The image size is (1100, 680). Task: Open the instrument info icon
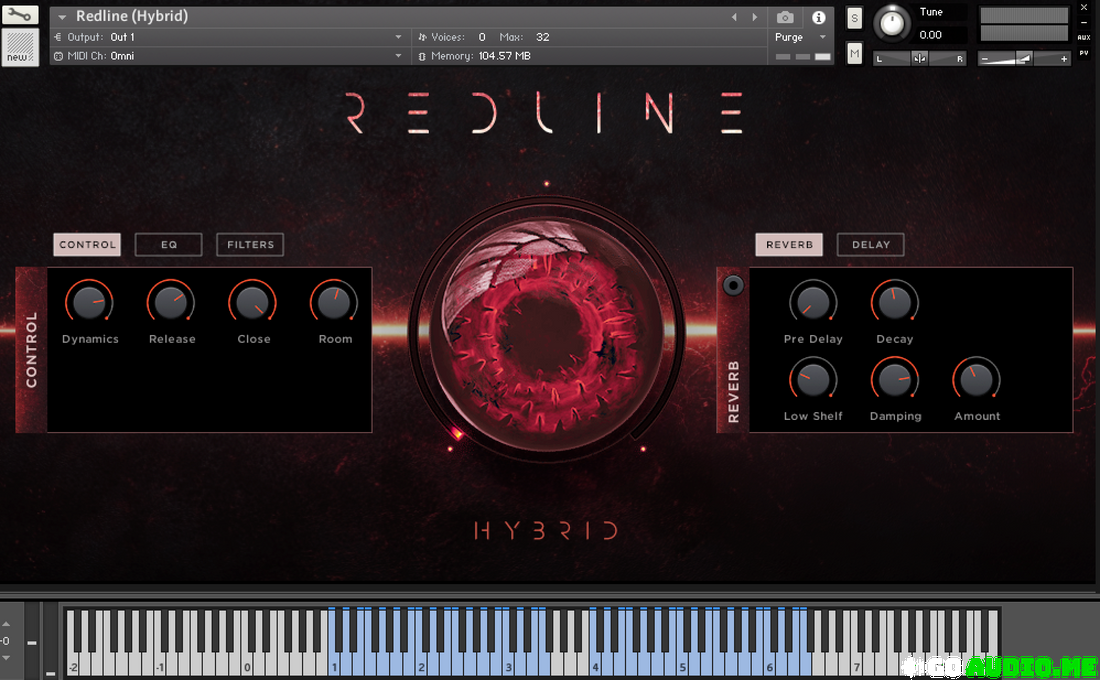click(818, 17)
